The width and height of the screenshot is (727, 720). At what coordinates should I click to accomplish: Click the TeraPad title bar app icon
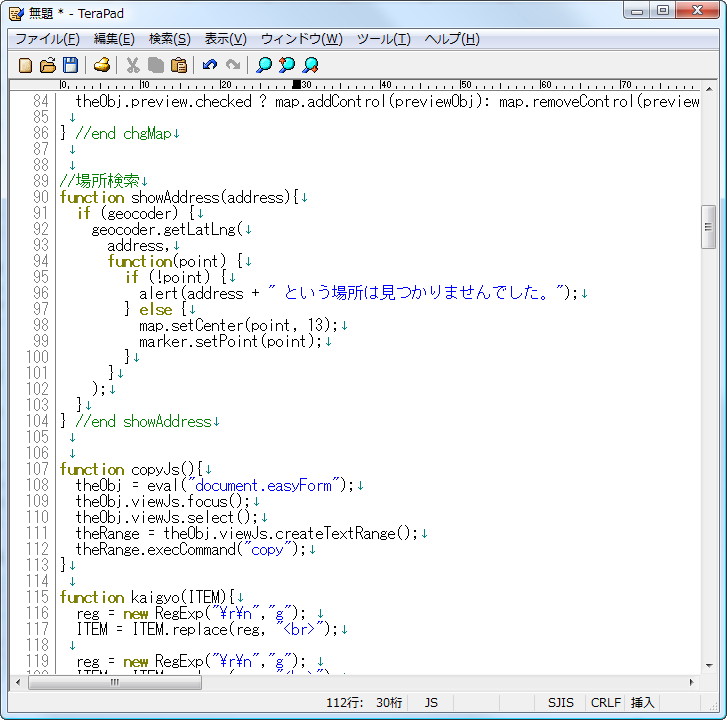click(16, 13)
